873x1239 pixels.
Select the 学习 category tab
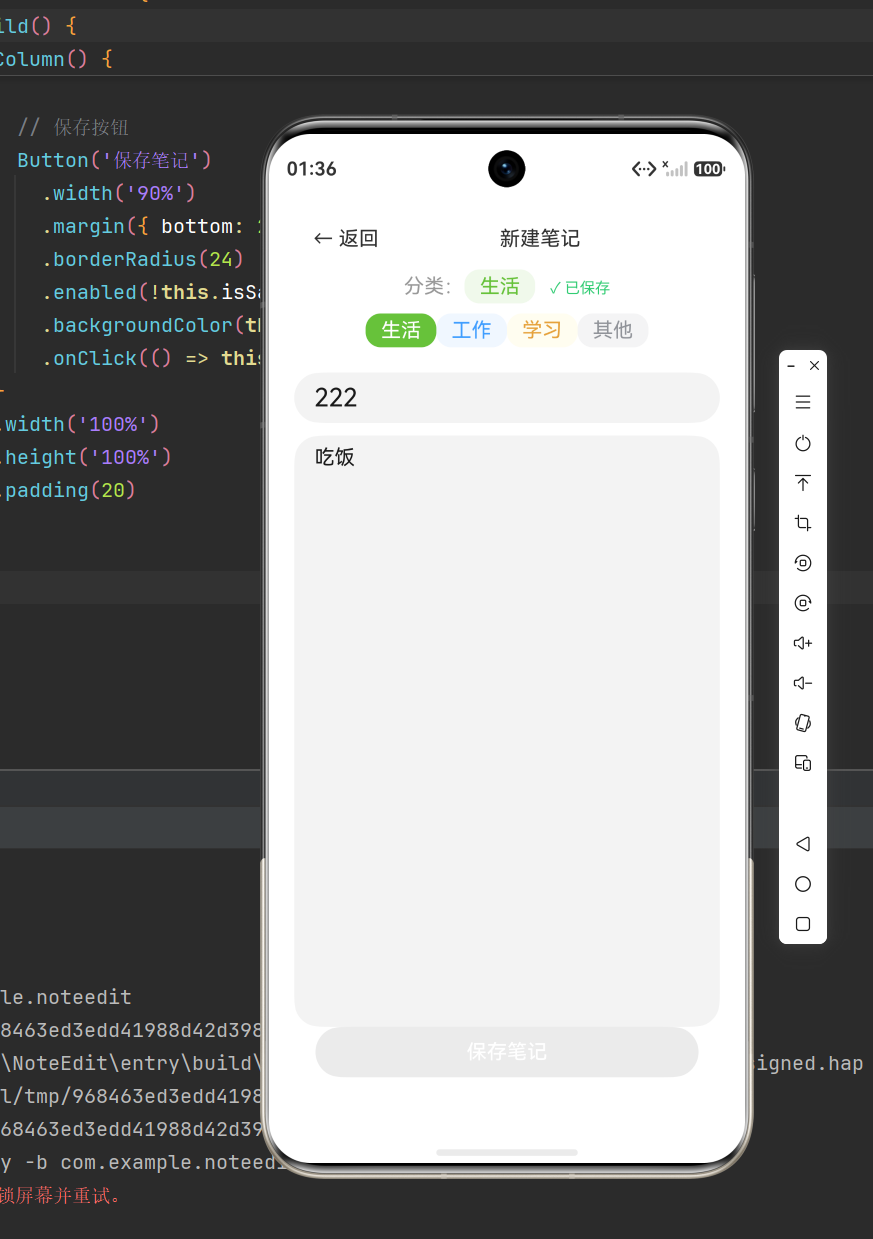542,330
